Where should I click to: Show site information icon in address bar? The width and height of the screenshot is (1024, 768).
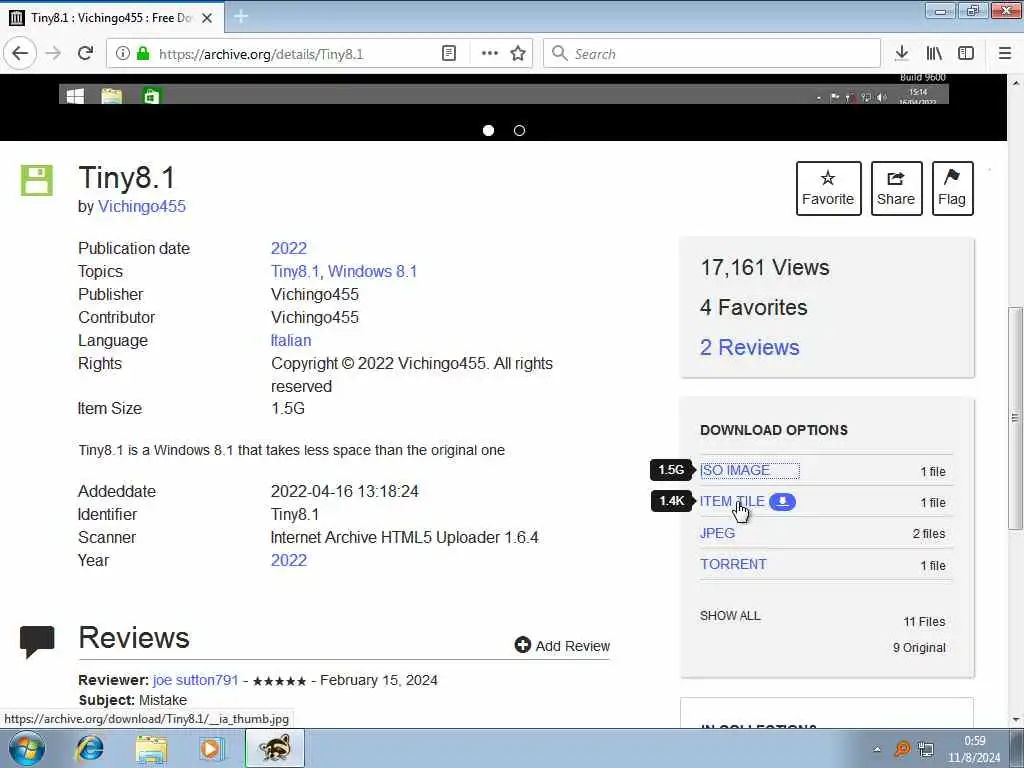(x=123, y=54)
